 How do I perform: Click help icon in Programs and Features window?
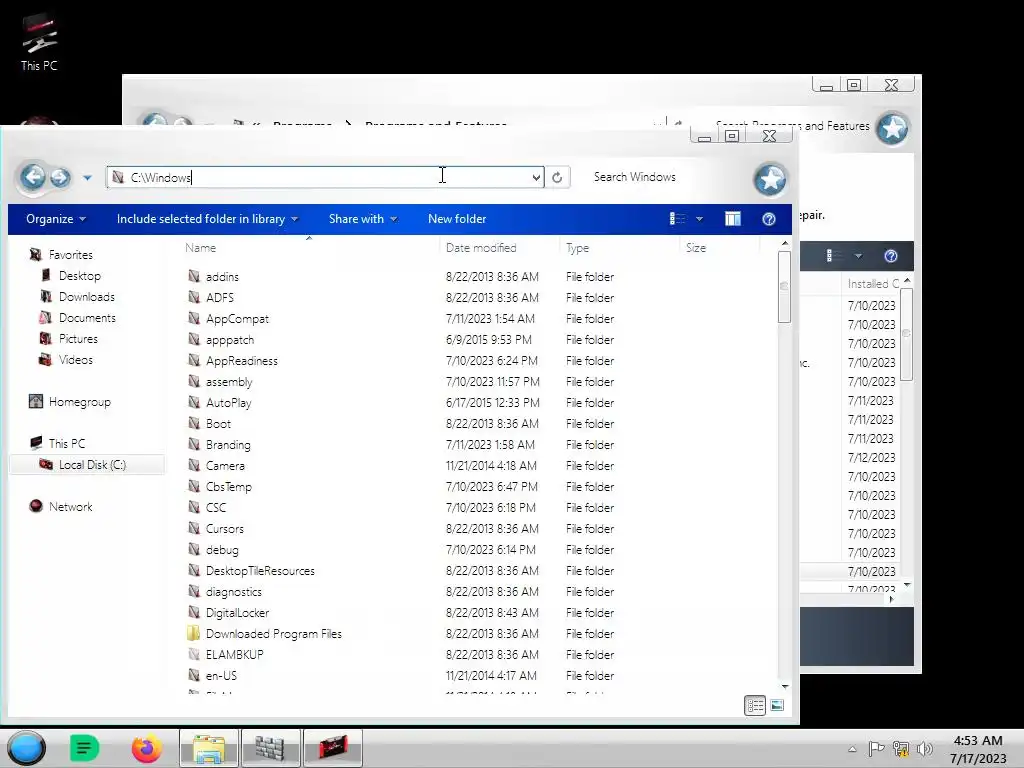(891, 256)
